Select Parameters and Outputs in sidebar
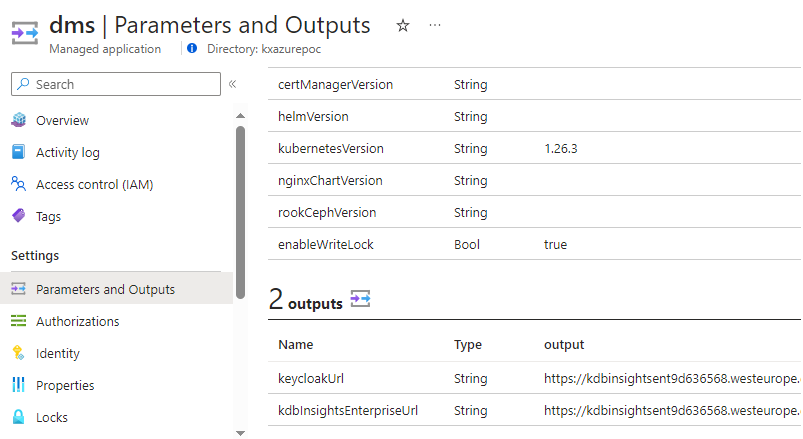803x439 pixels. (105, 289)
